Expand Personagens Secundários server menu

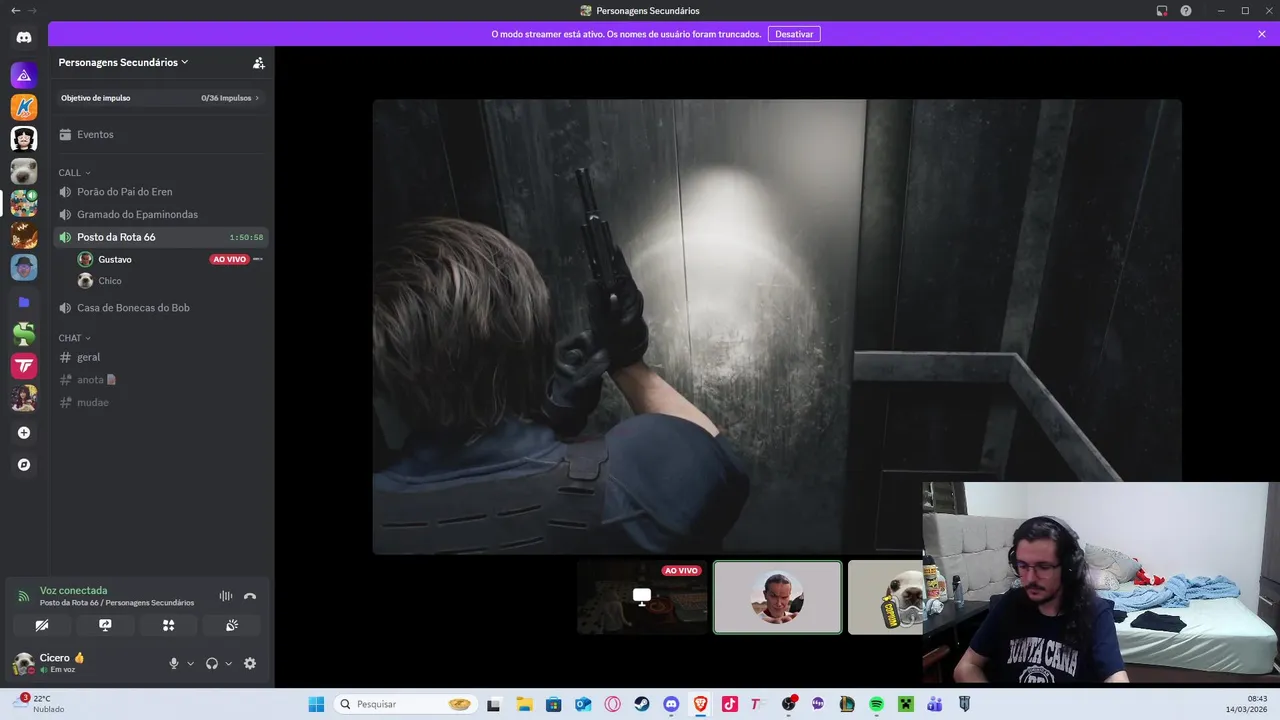click(123, 62)
